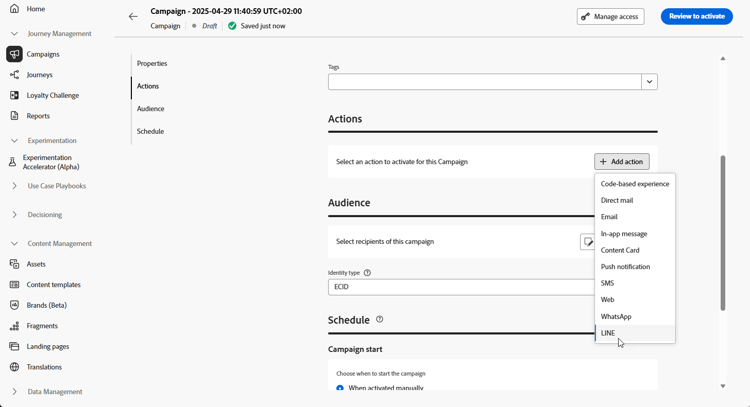The width and height of the screenshot is (750, 407).
Task: Click the Home icon in sidebar
Action: tap(14, 9)
